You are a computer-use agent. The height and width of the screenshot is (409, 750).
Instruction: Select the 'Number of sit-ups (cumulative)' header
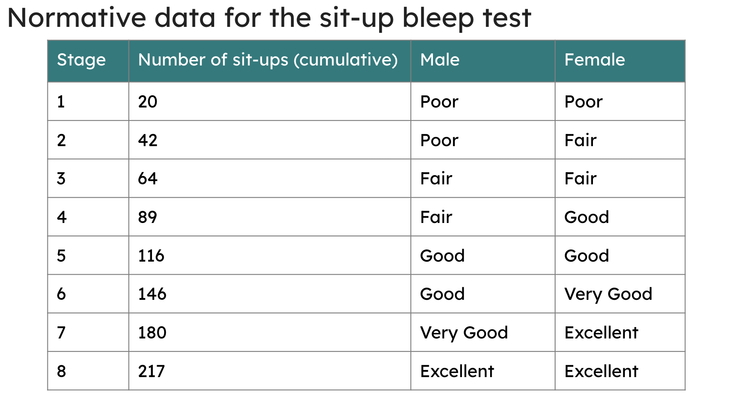click(267, 60)
